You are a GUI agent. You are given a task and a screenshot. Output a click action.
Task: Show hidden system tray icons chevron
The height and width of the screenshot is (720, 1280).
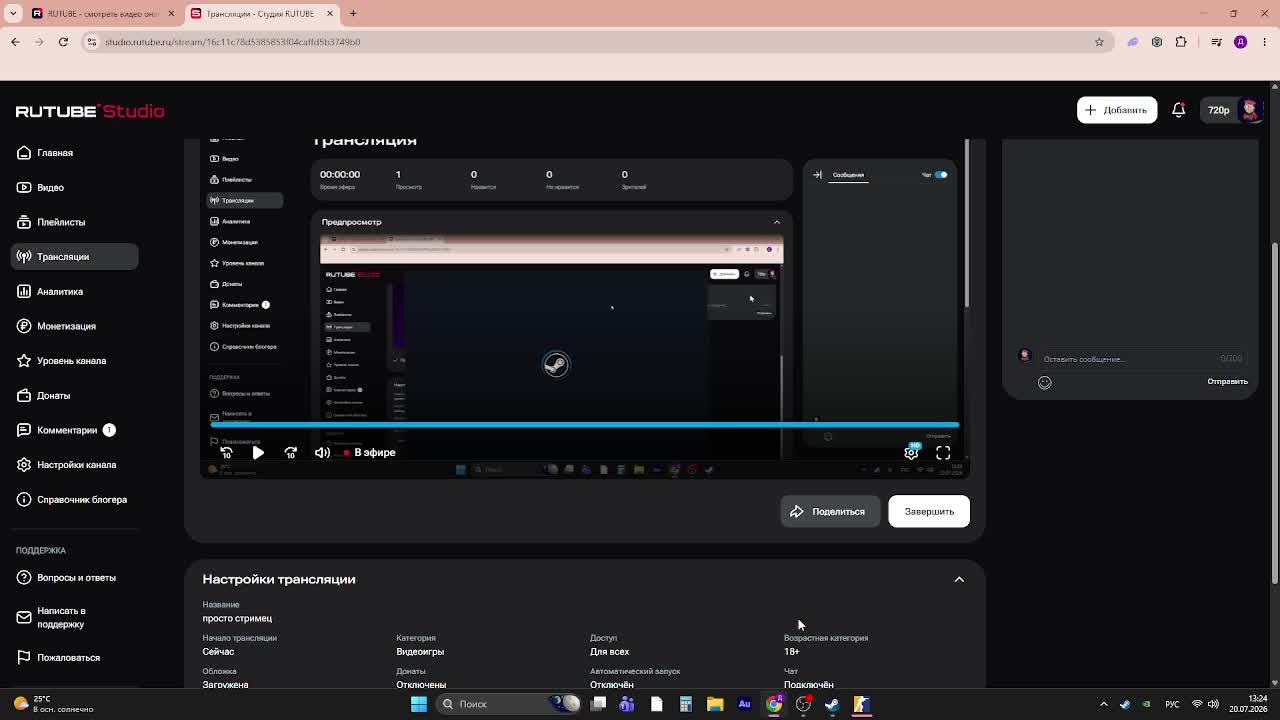click(1104, 704)
